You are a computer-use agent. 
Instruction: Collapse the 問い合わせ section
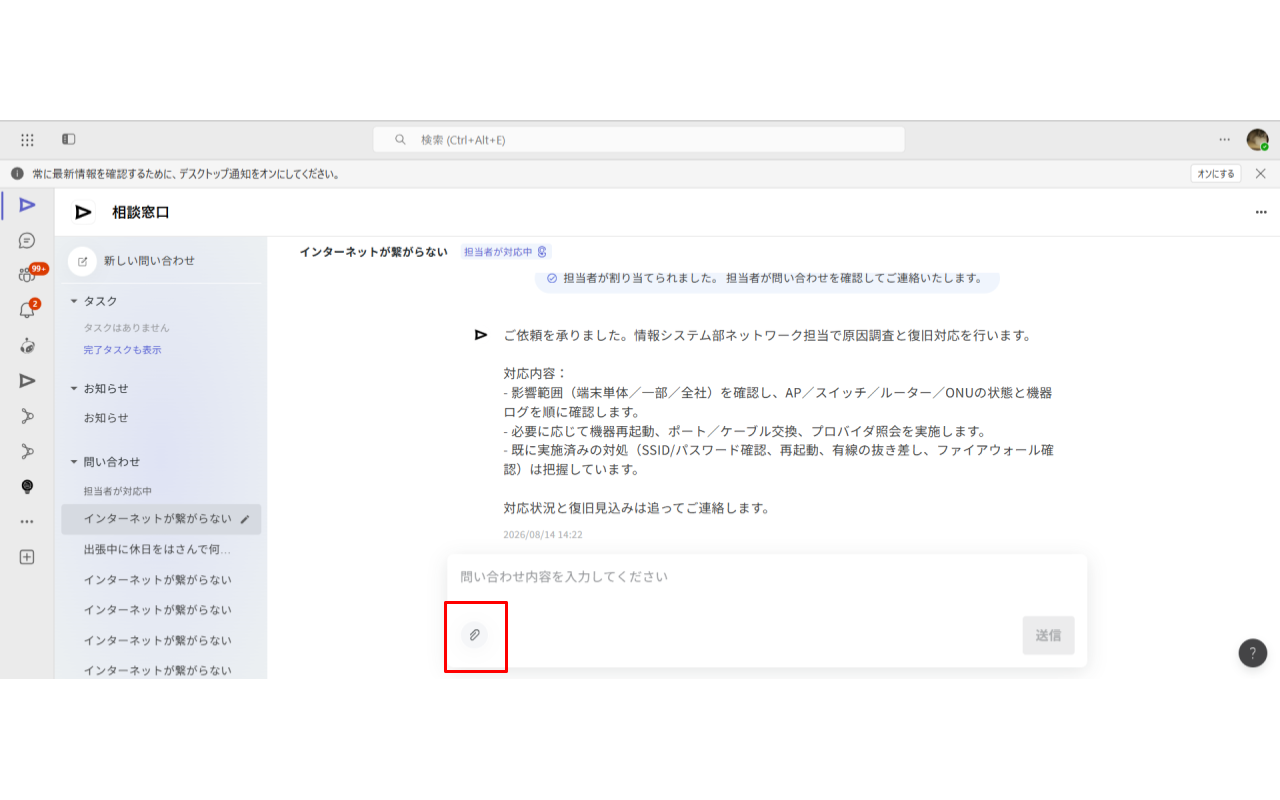pos(74,462)
